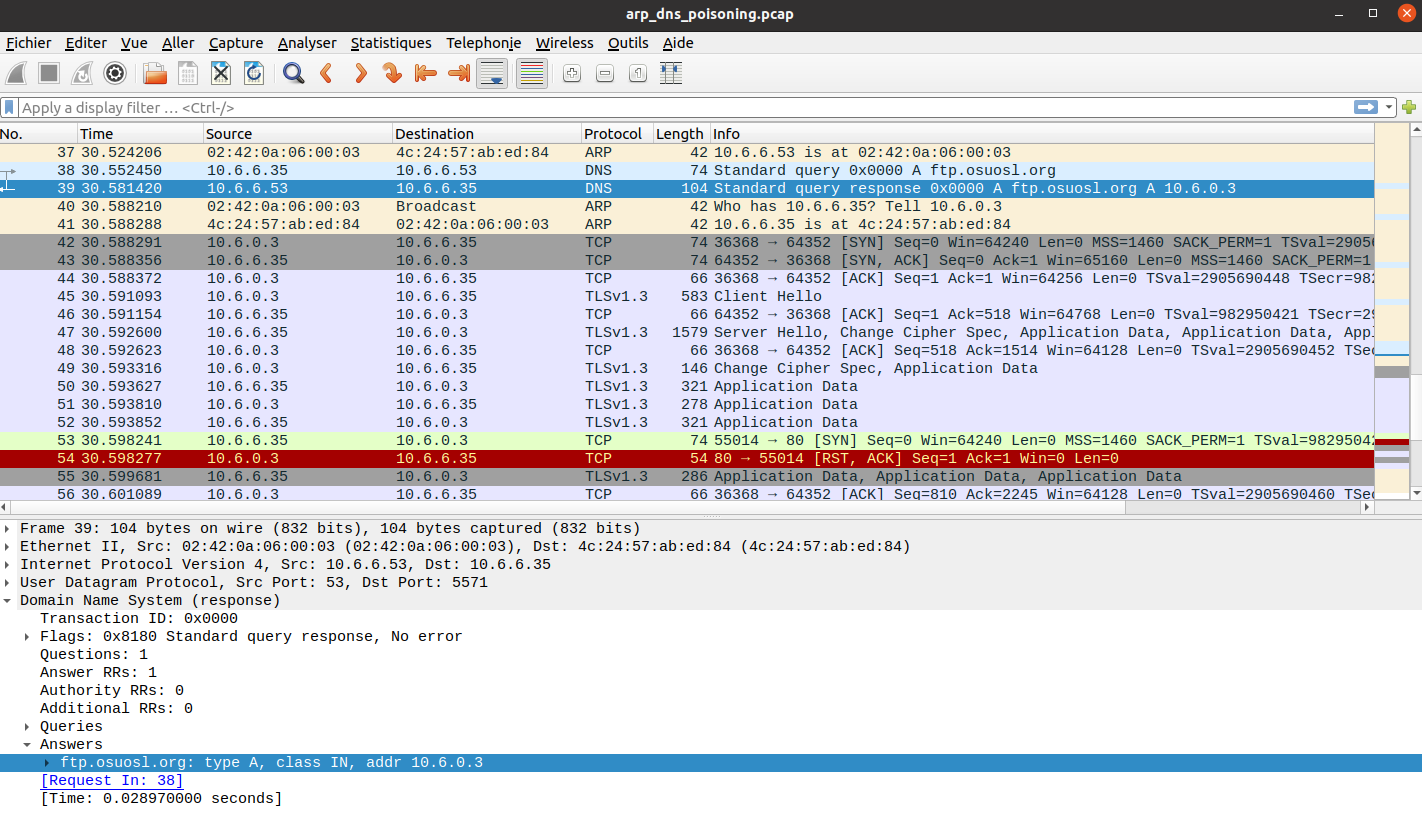
Task: Collapse the Domain Name System section
Action: 9,601
